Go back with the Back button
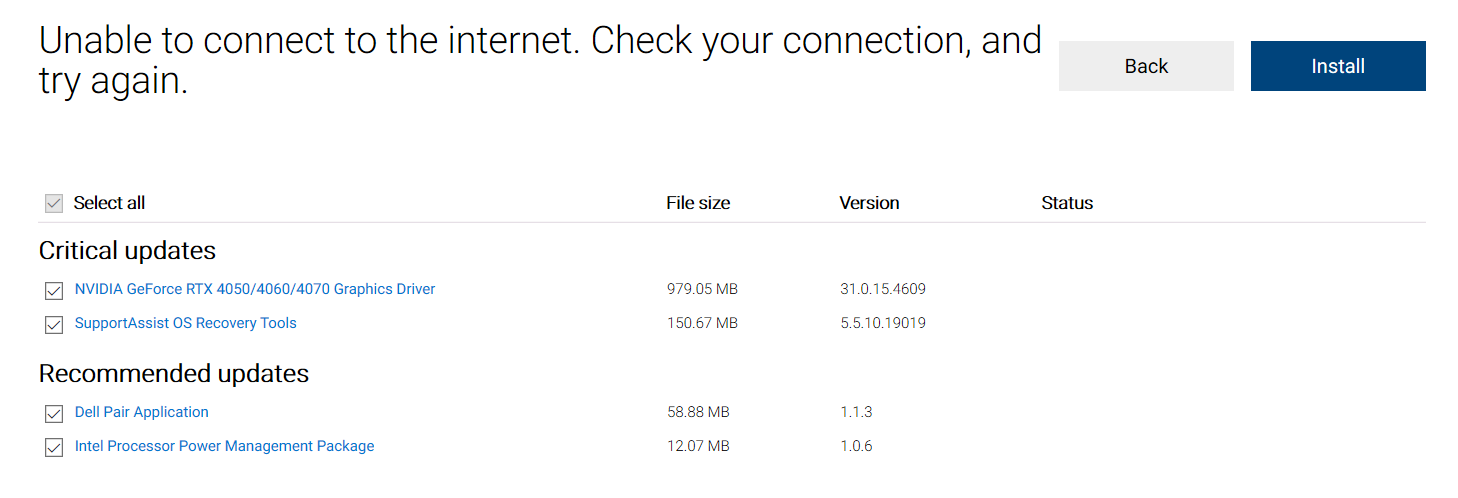This screenshot has width=1458, height=498. click(x=1146, y=66)
